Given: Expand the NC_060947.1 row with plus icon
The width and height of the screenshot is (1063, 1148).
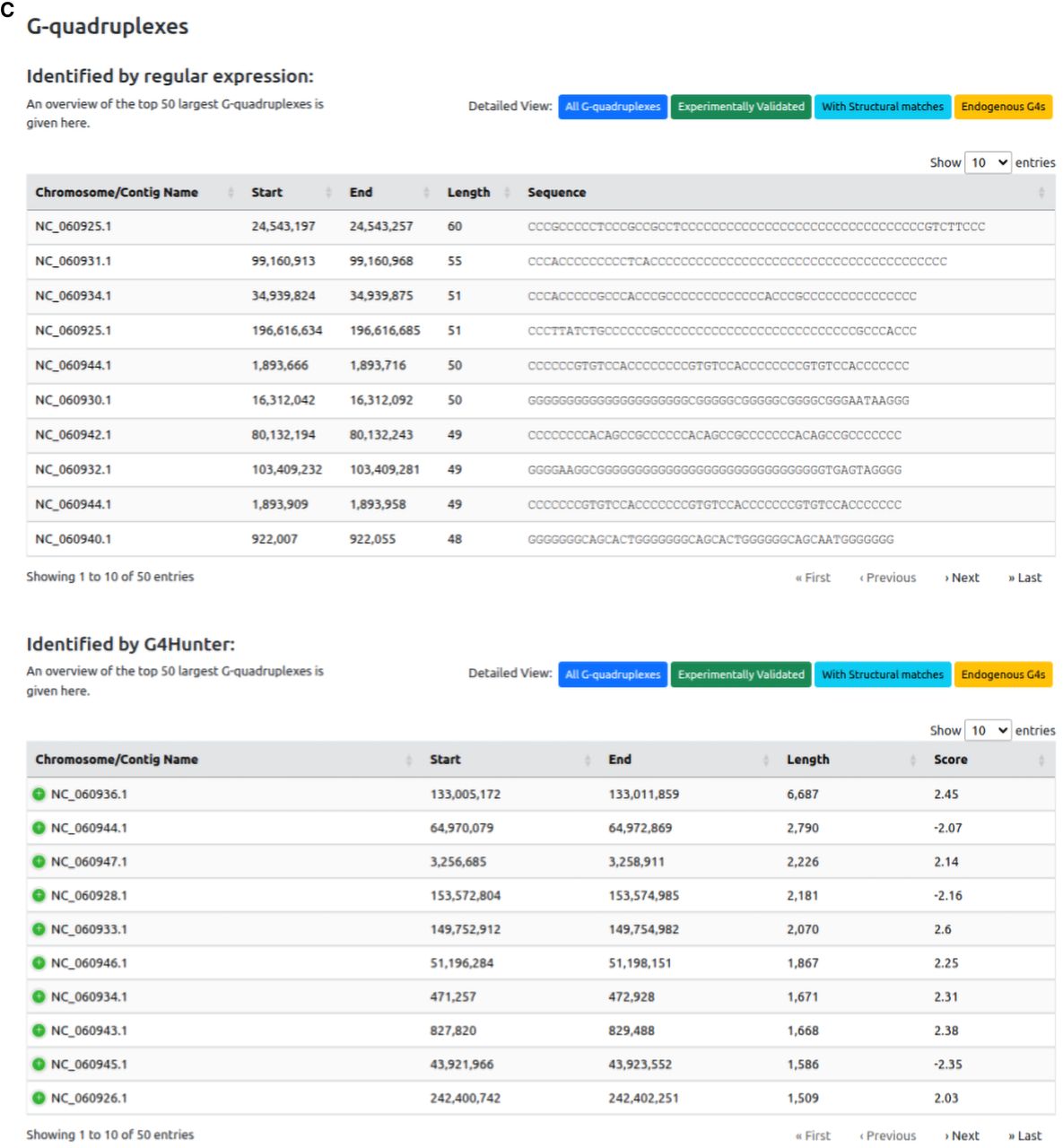Looking at the screenshot, I should [x=39, y=862].
